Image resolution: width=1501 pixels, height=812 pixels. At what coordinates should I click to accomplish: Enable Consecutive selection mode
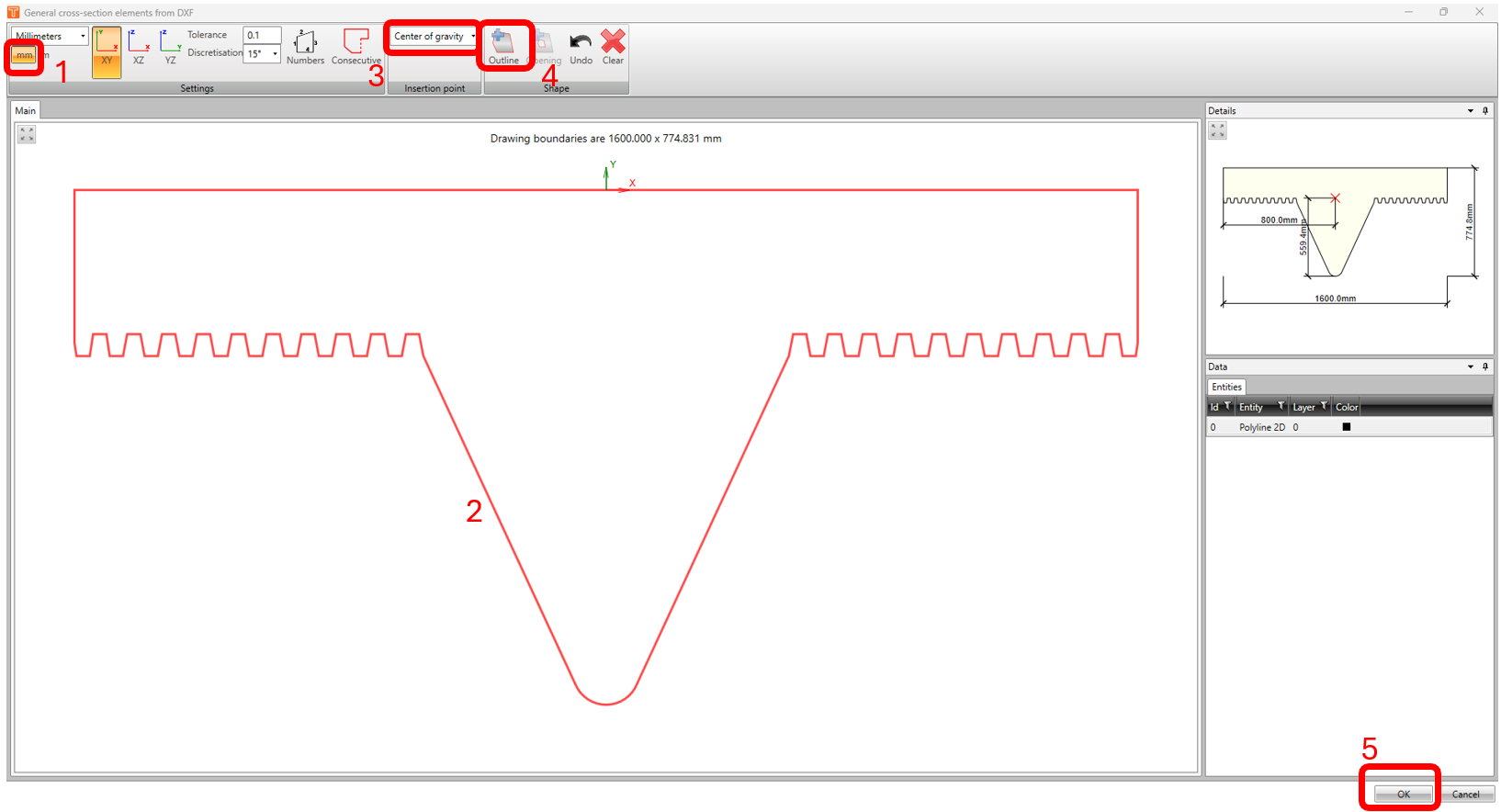356,47
